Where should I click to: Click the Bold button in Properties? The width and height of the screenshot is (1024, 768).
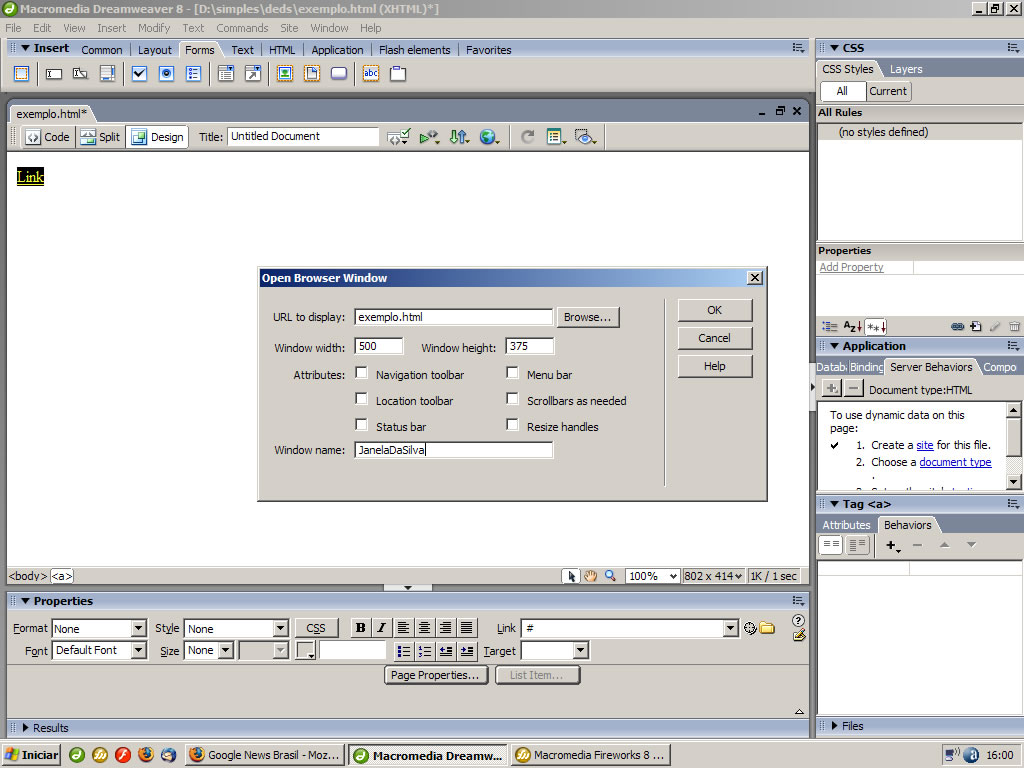(360, 628)
